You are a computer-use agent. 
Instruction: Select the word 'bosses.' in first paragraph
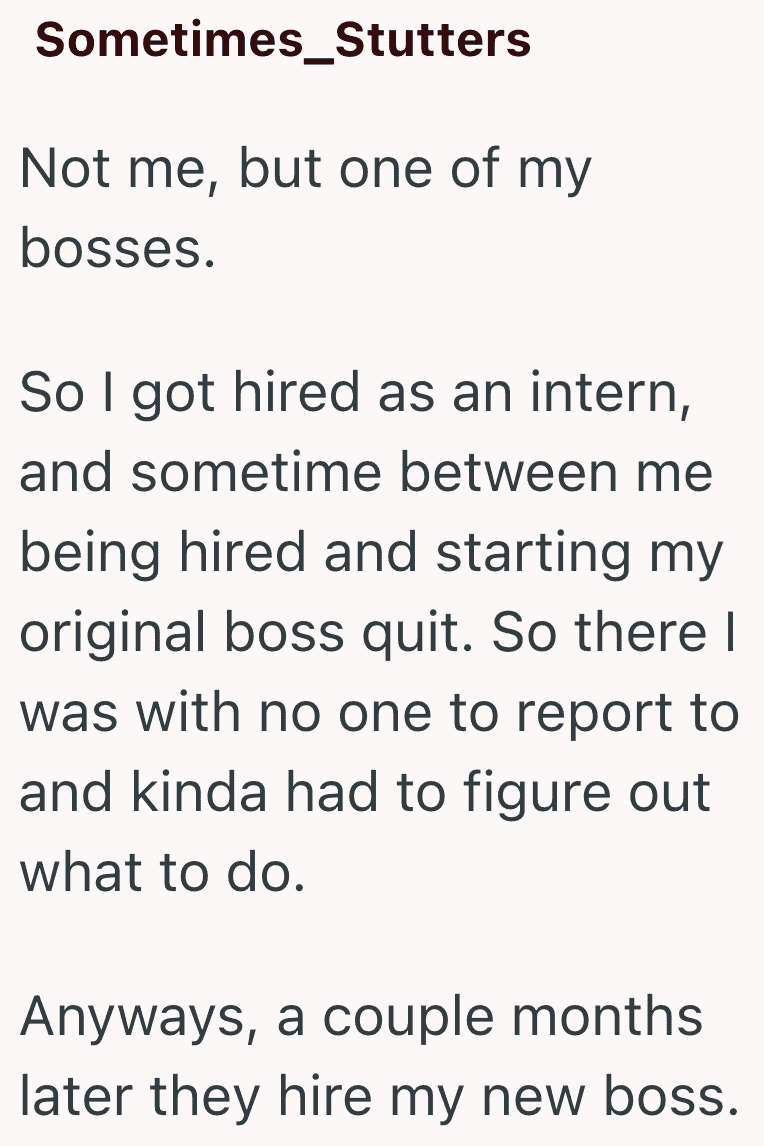[x=118, y=248]
